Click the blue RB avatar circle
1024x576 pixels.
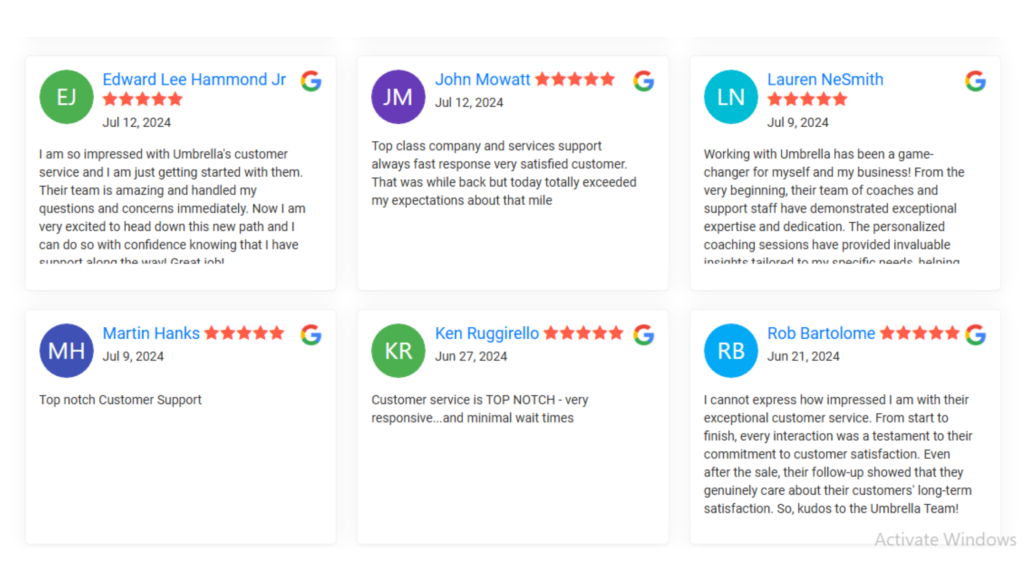point(731,351)
